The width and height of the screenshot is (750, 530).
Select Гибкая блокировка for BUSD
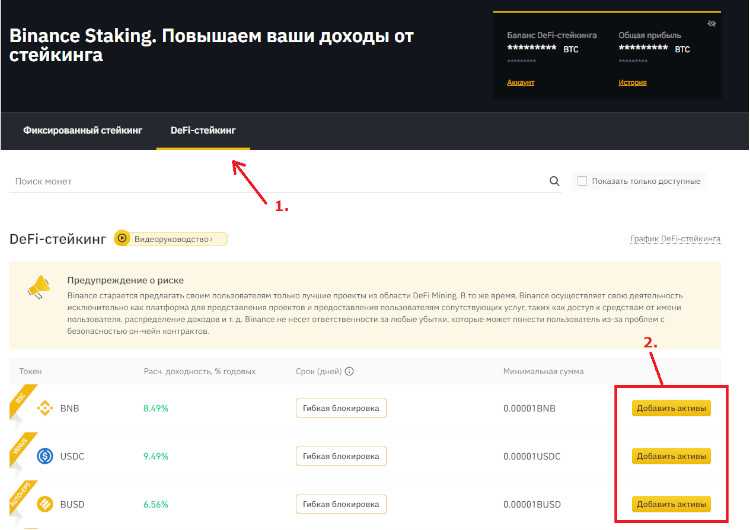click(x=341, y=504)
